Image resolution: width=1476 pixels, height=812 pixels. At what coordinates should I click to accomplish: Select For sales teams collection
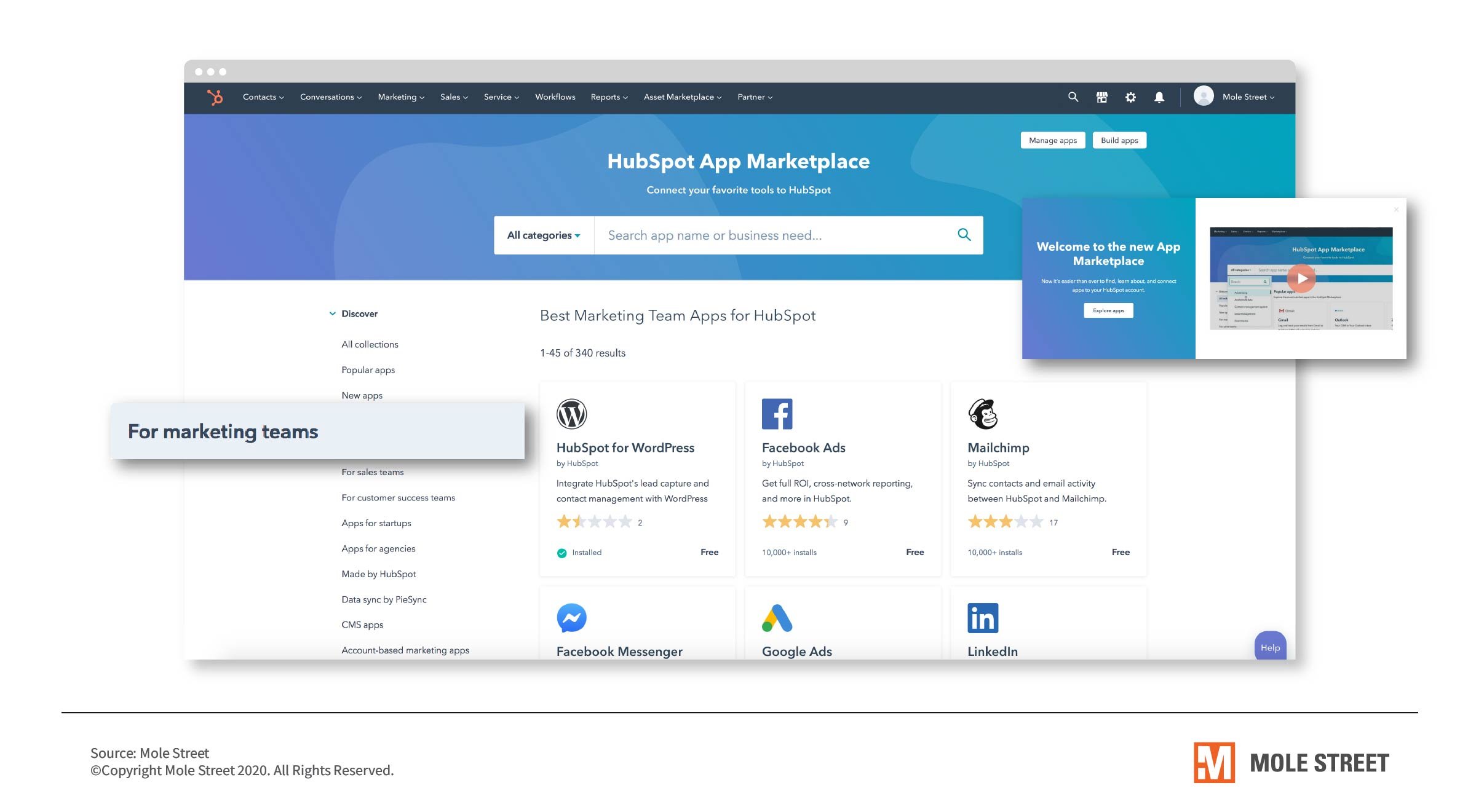tap(372, 472)
